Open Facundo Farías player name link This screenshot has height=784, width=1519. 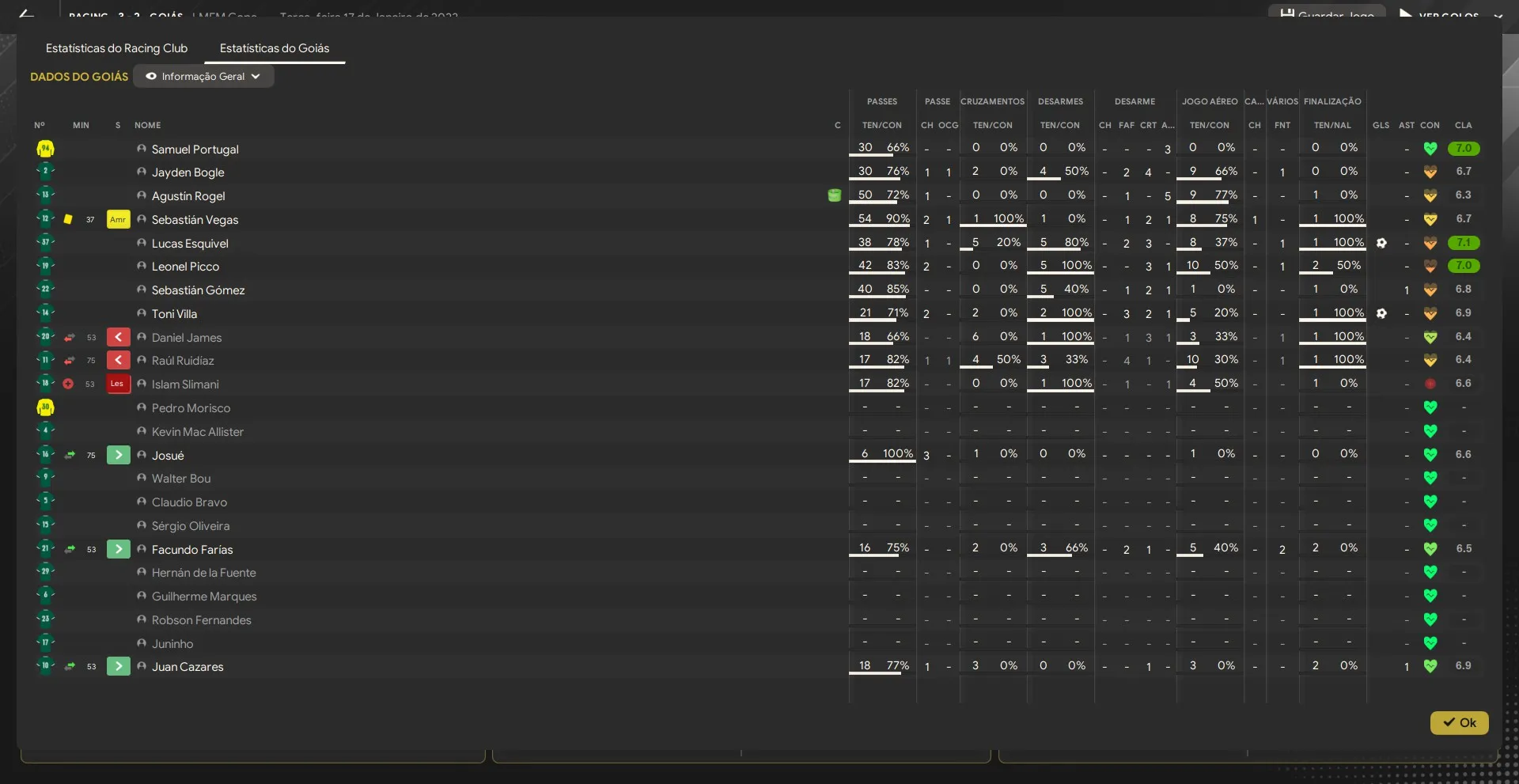pyautogui.click(x=192, y=549)
